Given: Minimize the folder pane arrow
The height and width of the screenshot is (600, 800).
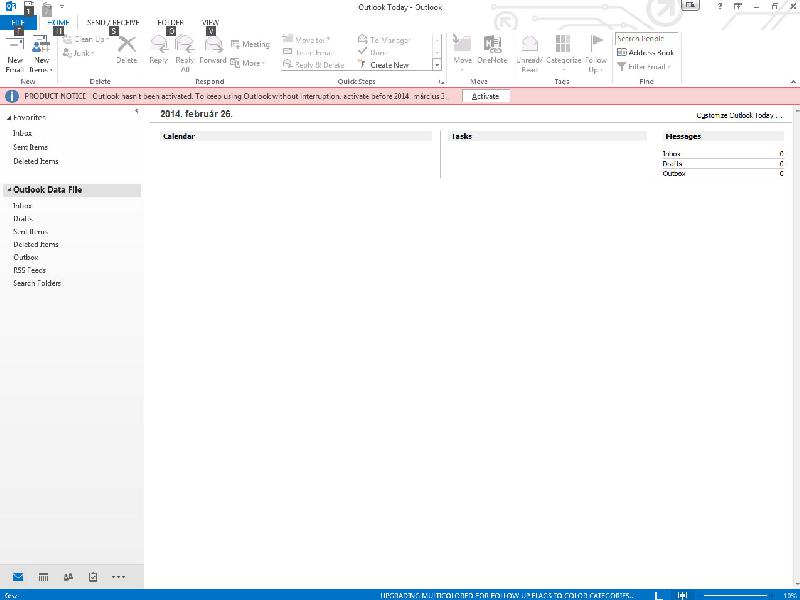Looking at the screenshot, I should [x=136, y=111].
